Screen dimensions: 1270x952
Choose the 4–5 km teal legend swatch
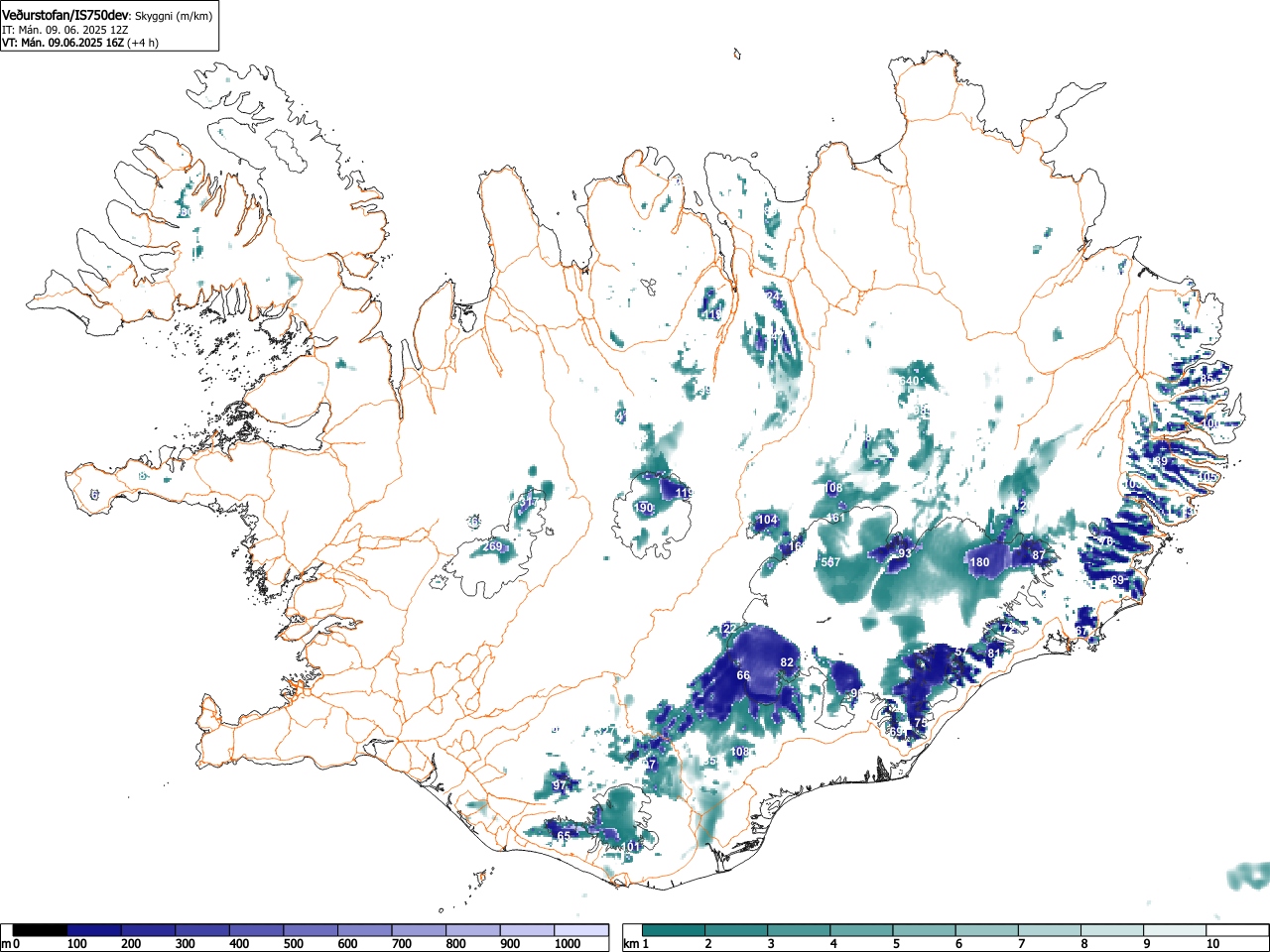pyautogui.click(x=863, y=930)
